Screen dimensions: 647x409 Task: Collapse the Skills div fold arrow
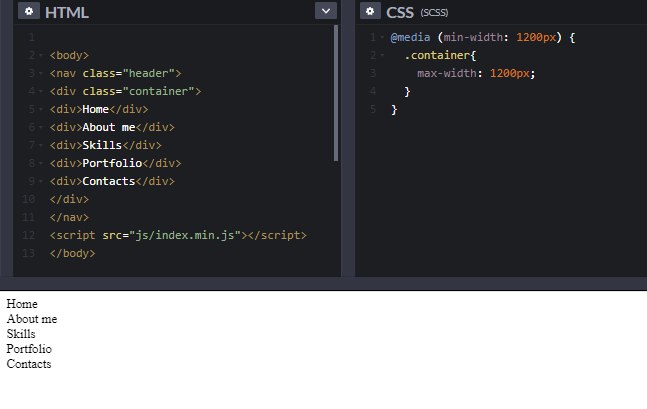pos(41,145)
